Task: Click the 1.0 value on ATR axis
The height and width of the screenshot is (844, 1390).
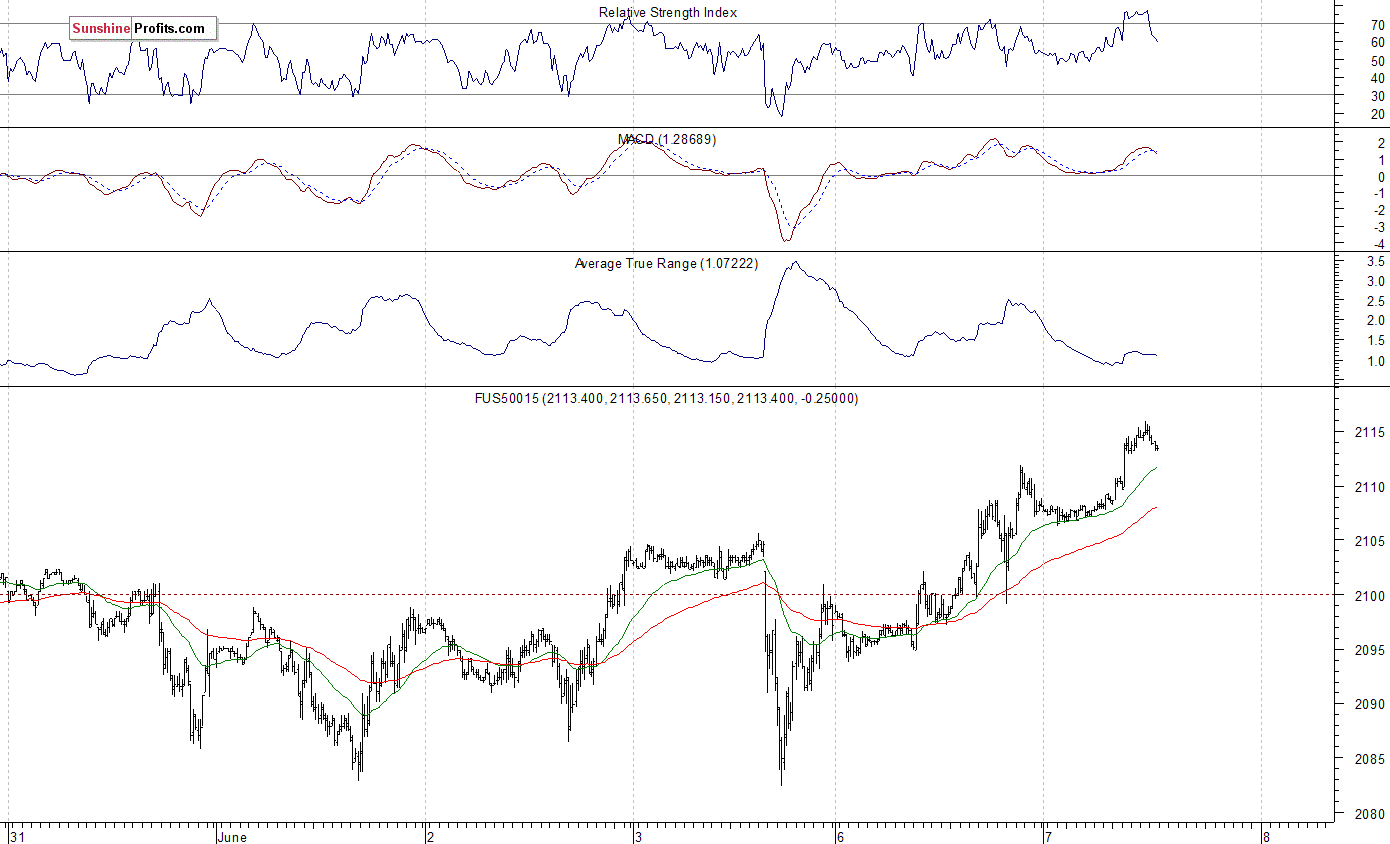Action: coord(1376,361)
